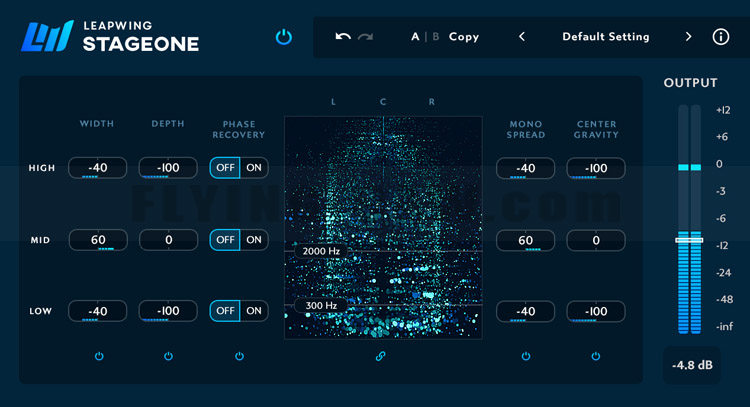750x407 pixels.
Task: Click the High Center Gravity value -100
Action: click(596, 168)
